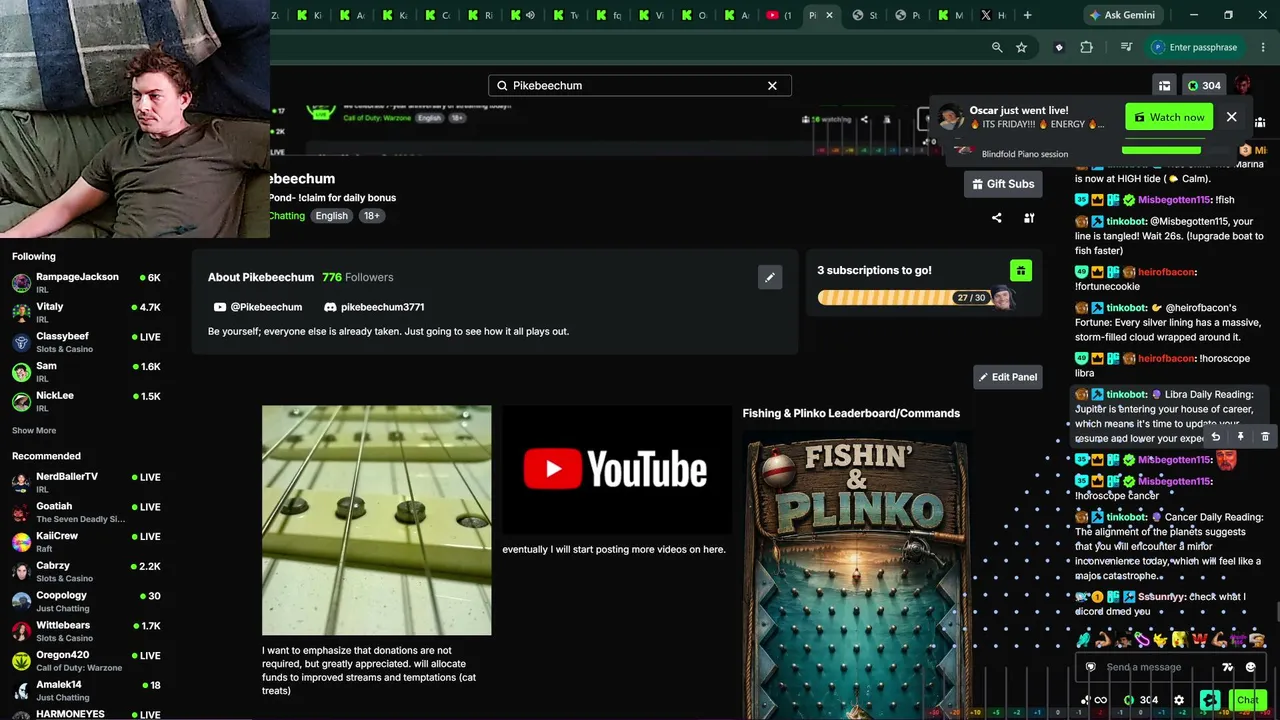Open Coopology recommended channel

point(86,601)
